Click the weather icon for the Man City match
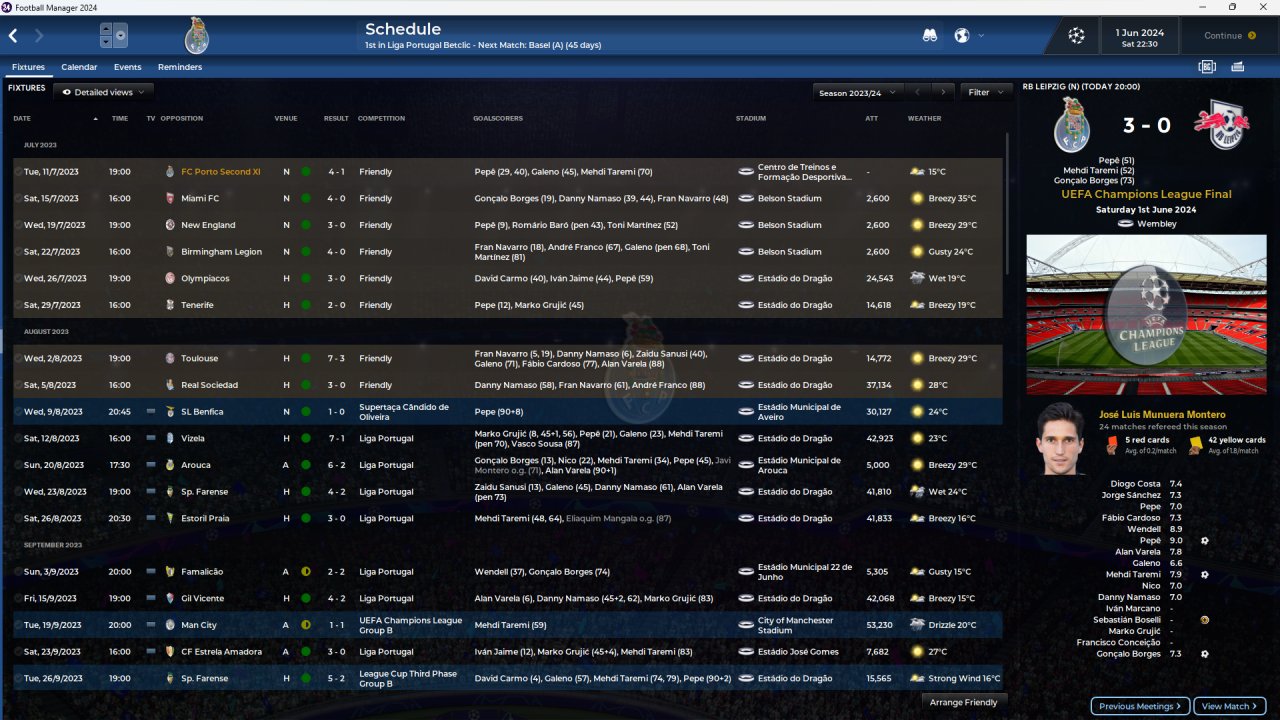This screenshot has height=720, width=1280. pos(916,625)
